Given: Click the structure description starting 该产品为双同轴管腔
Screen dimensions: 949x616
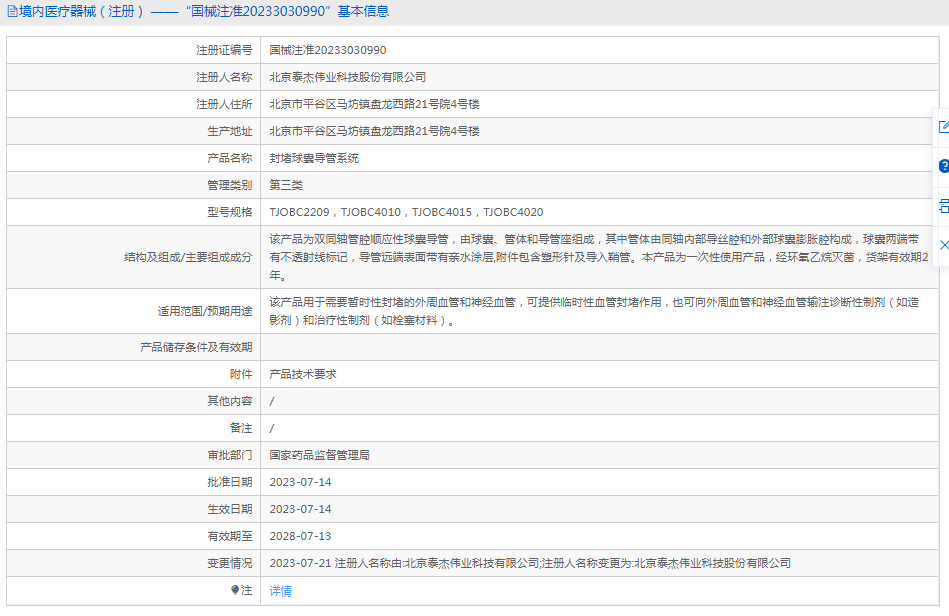Looking at the screenshot, I should (x=599, y=257).
